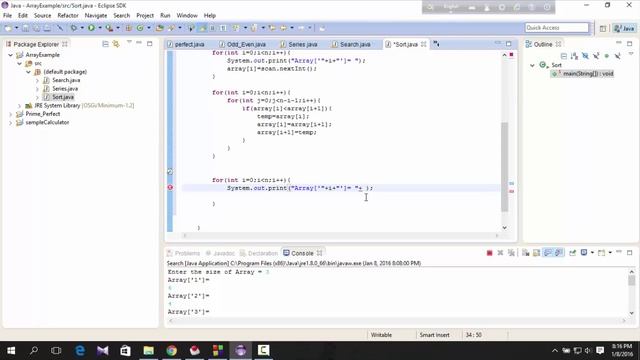
Task: Collapse the Sort class in Outline
Action: (x=532, y=65)
